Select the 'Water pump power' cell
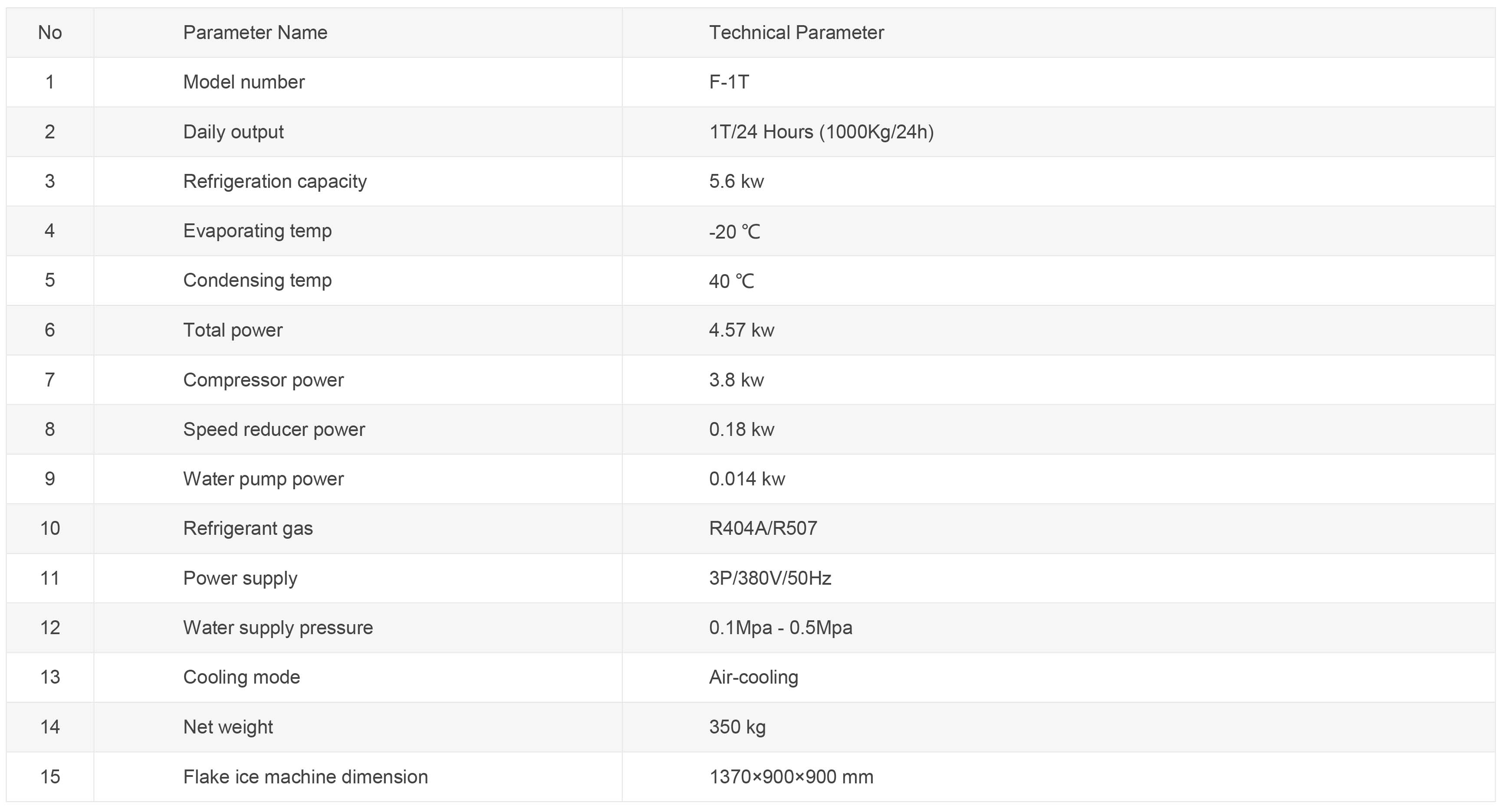Viewport: 1503px width, 812px height. (358, 479)
